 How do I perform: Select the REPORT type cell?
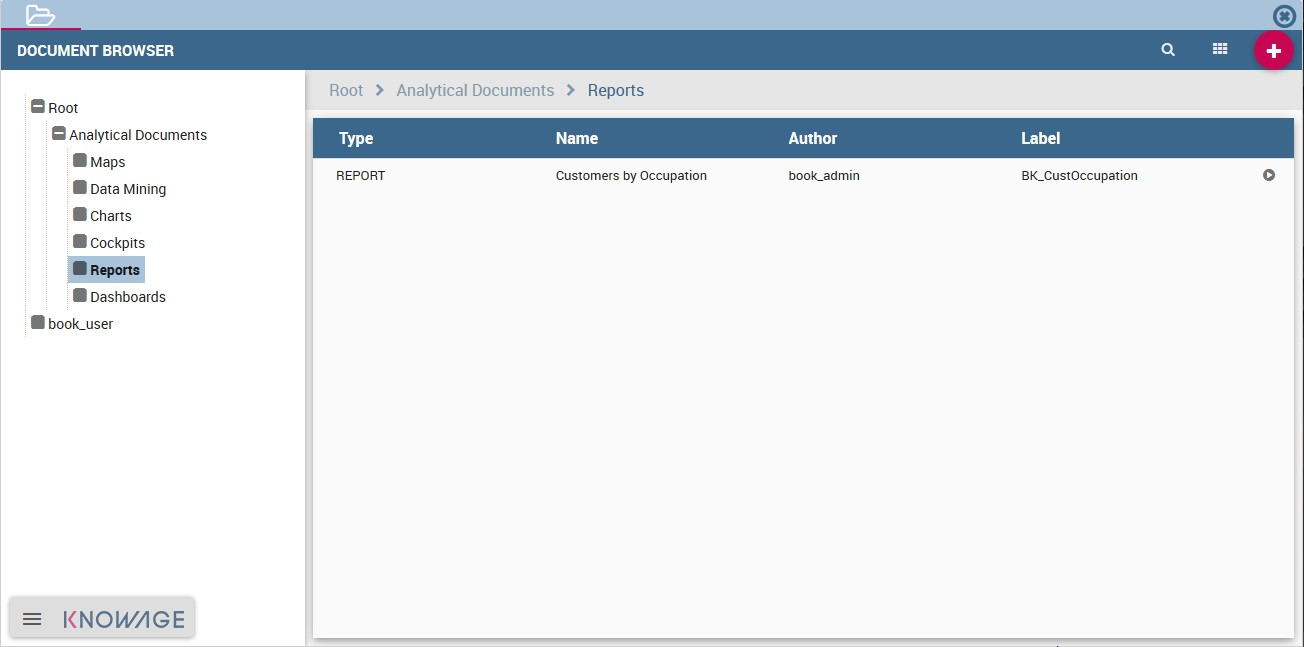tap(361, 176)
